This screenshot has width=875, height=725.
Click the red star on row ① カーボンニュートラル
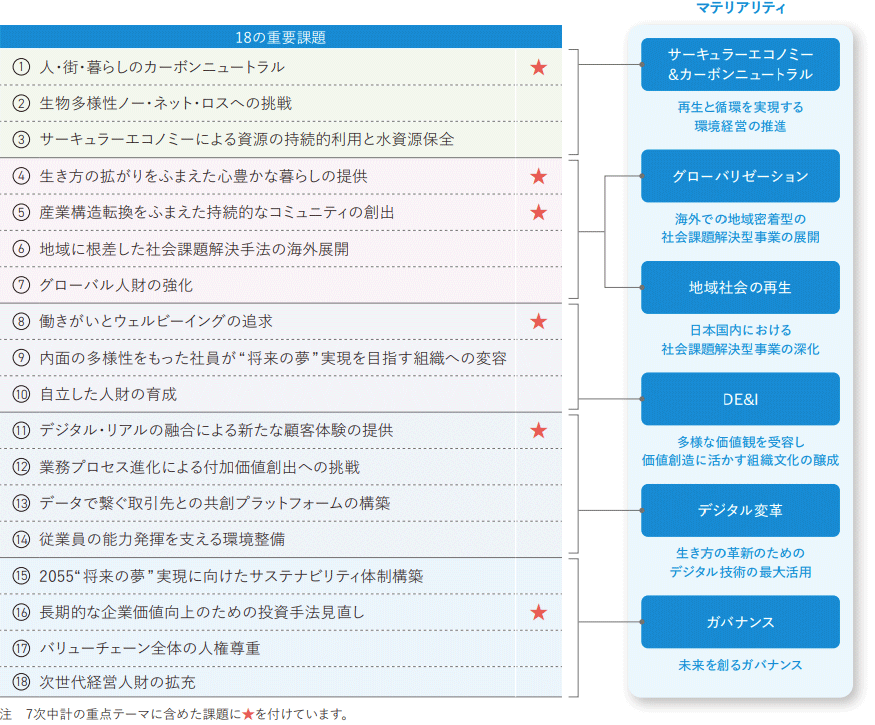click(538, 67)
